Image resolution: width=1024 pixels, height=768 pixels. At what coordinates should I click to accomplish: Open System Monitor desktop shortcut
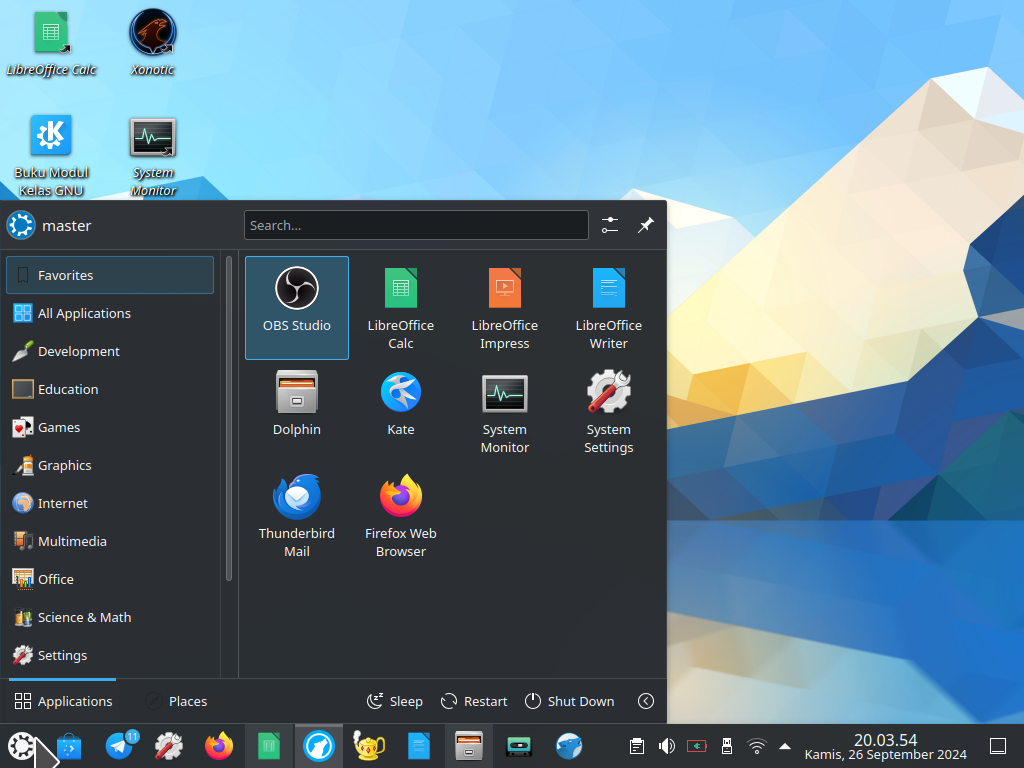point(153,155)
